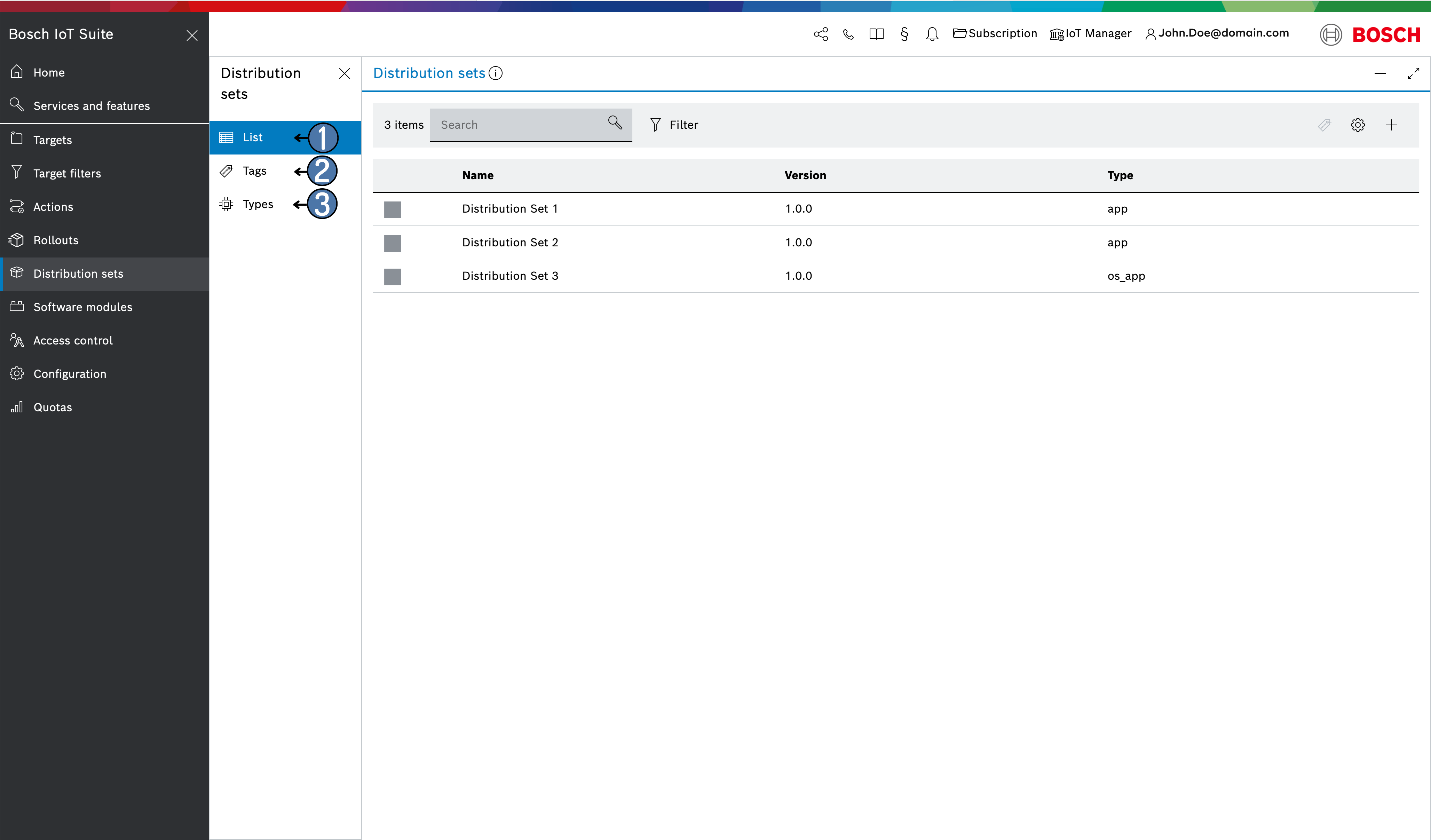Click the legal paragraph symbol icon

click(x=904, y=34)
